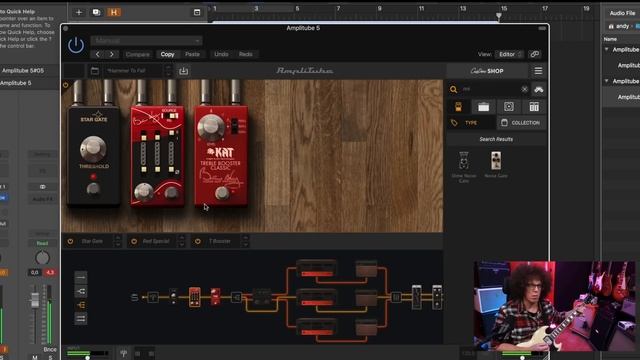
Task: Step through presets with the preset stepper arrows
Action: click(168, 71)
